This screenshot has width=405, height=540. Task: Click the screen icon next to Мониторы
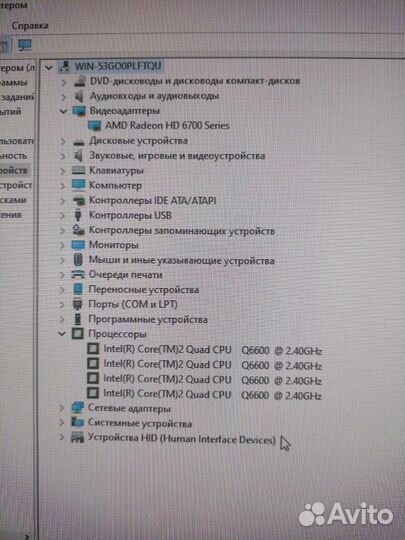[x=78, y=245]
